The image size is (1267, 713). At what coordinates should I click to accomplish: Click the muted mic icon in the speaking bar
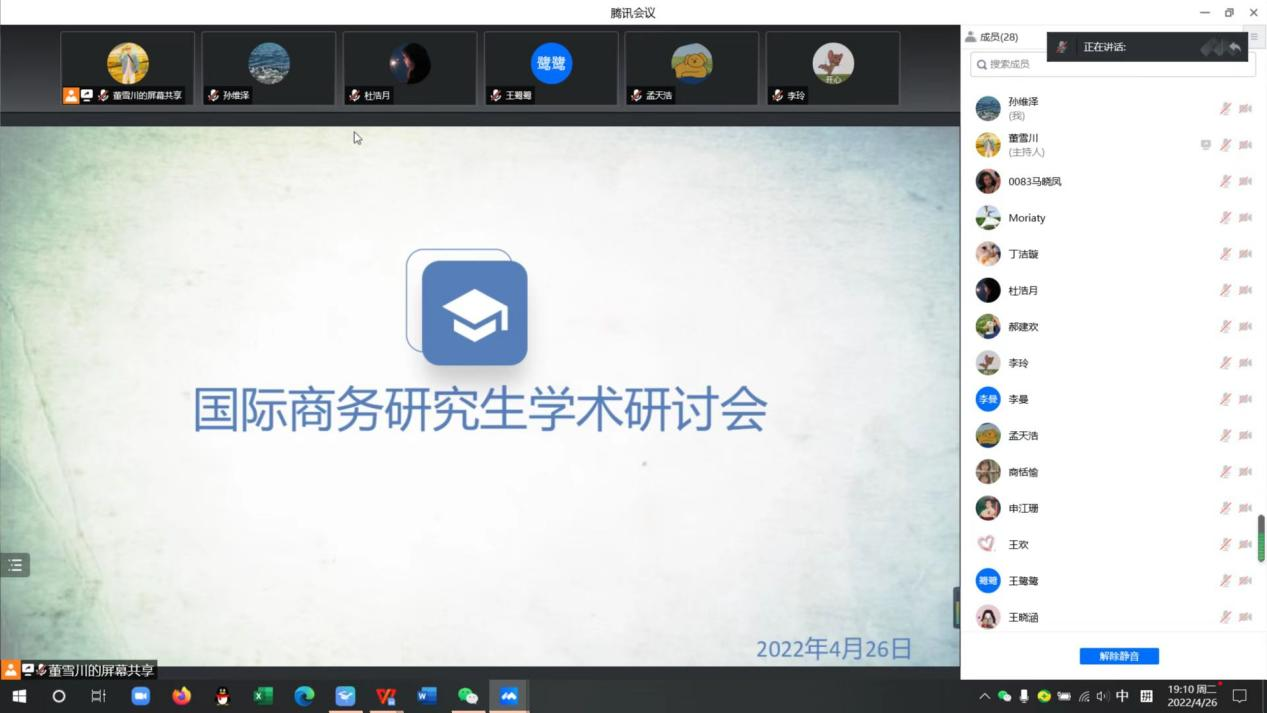pos(1062,47)
